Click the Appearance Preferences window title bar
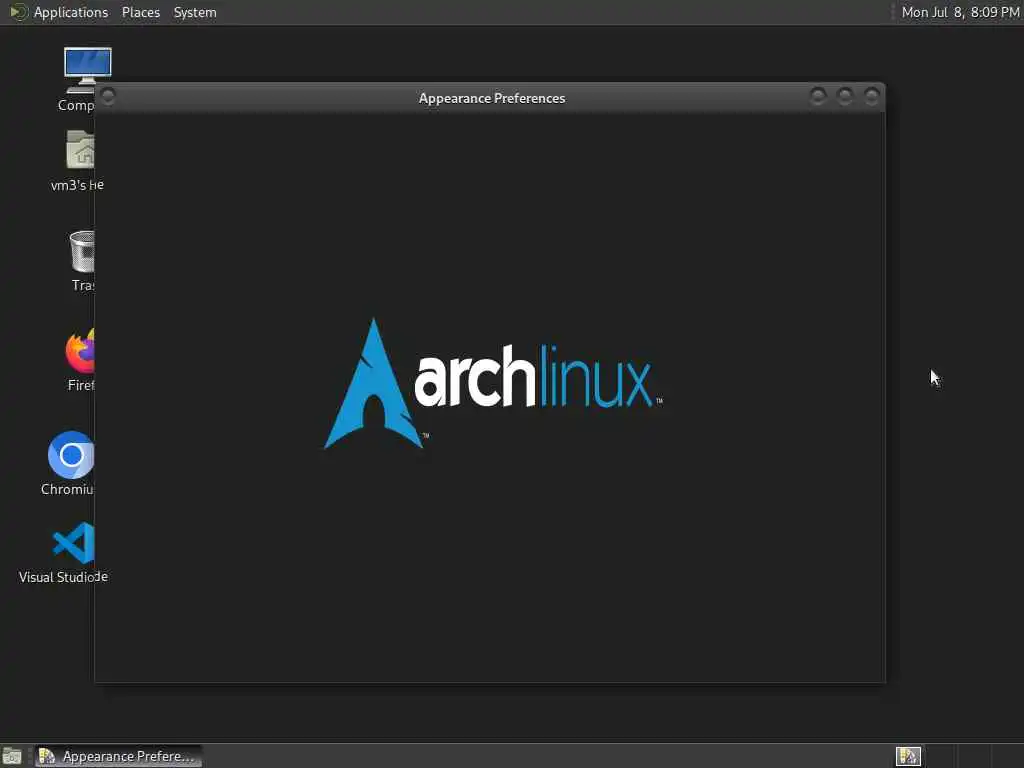 491,98
